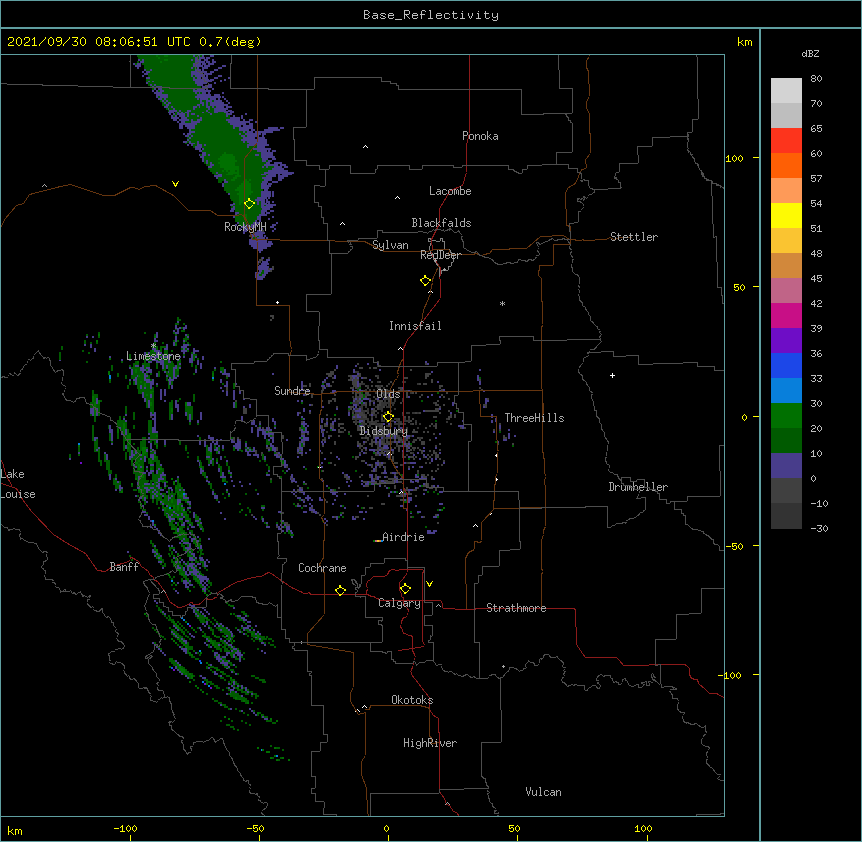Select the white asterisk marker east of Innisfail

click(502, 303)
